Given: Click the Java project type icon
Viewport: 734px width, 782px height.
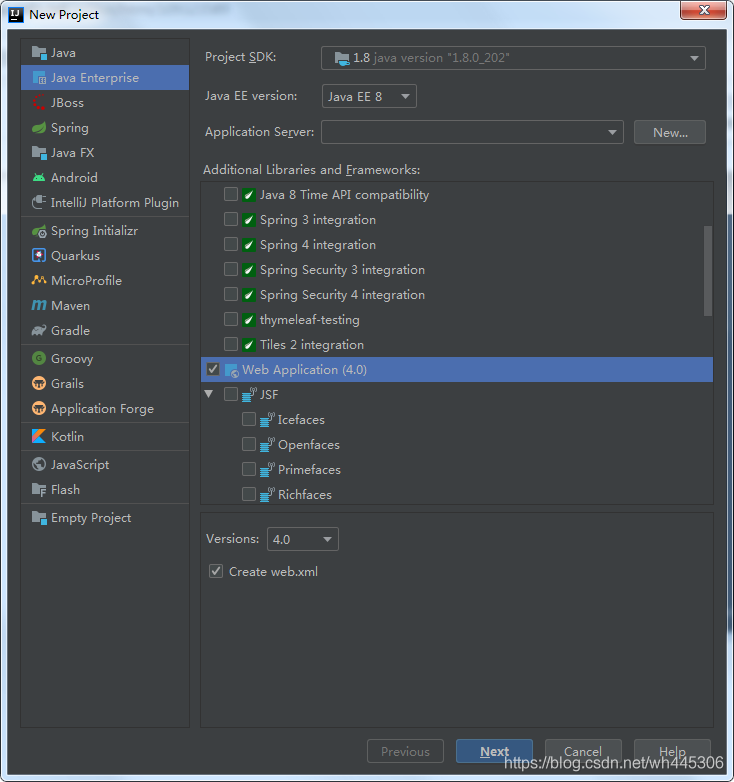Looking at the screenshot, I should click(x=39, y=52).
